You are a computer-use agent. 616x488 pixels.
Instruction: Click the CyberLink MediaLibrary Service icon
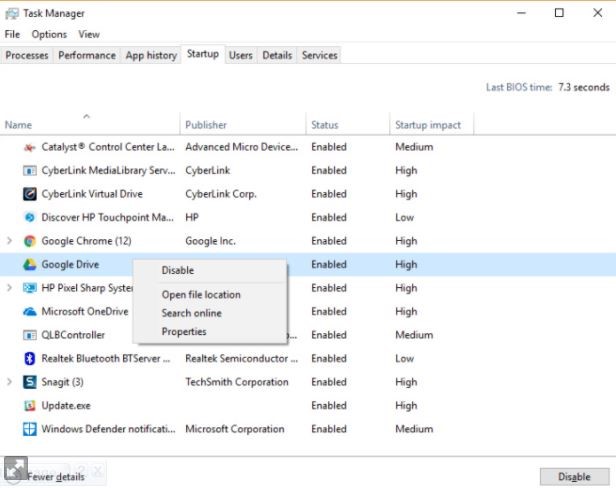pyautogui.click(x=29, y=171)
